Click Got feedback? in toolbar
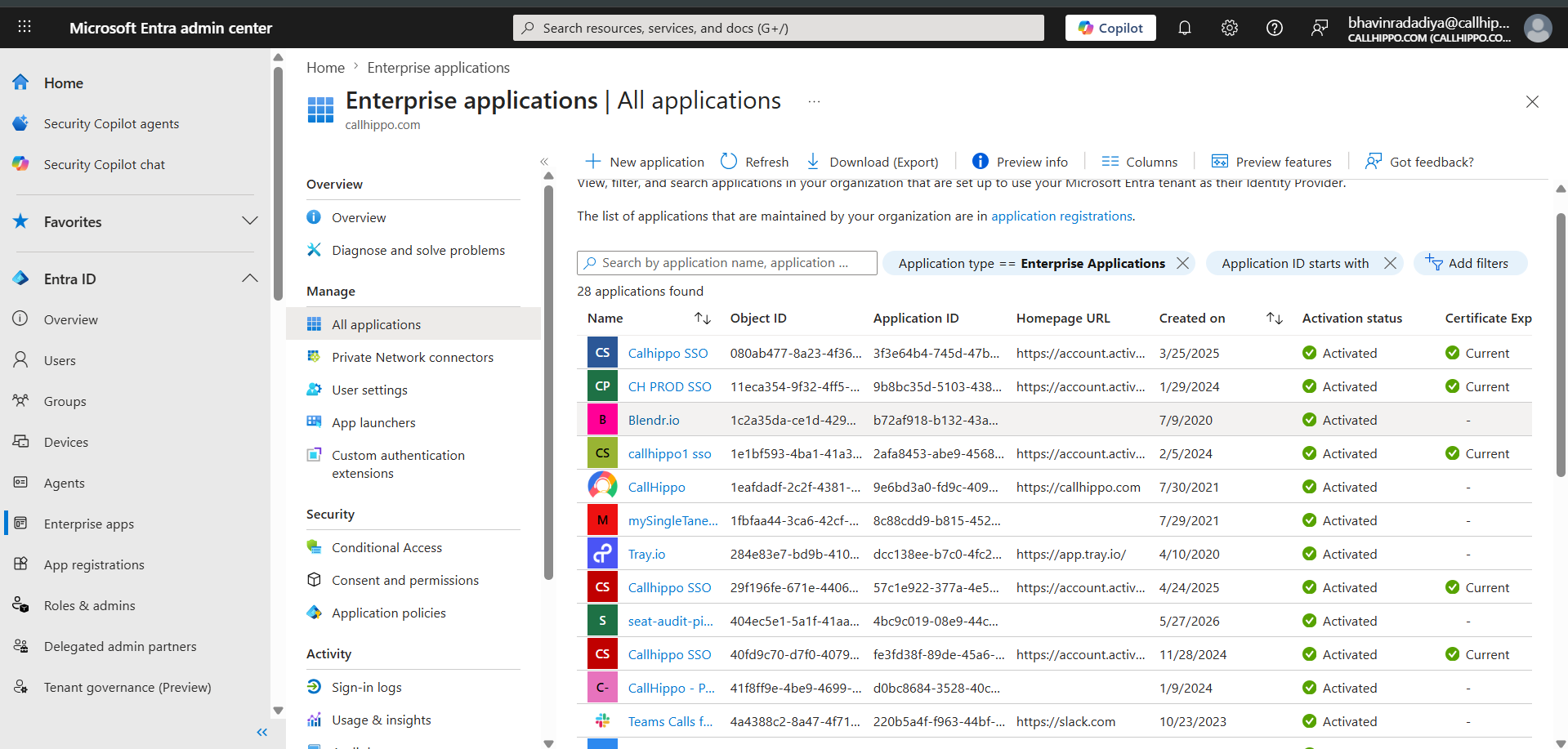Image resolution: width=1568 pixels, height=749 pixels. pos(1419,162)
